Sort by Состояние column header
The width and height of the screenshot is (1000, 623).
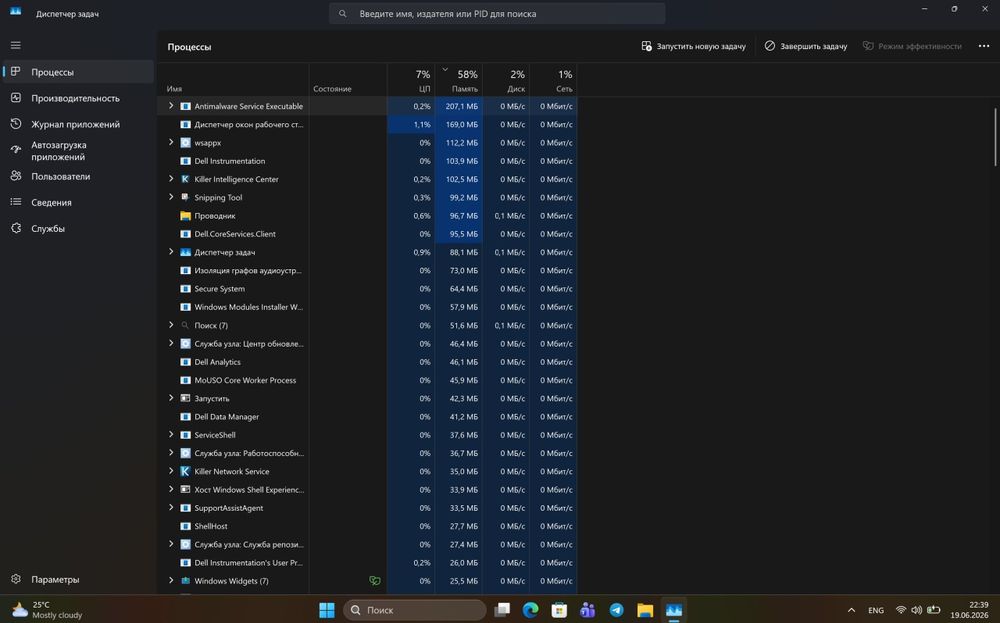(x=348, y=80)
